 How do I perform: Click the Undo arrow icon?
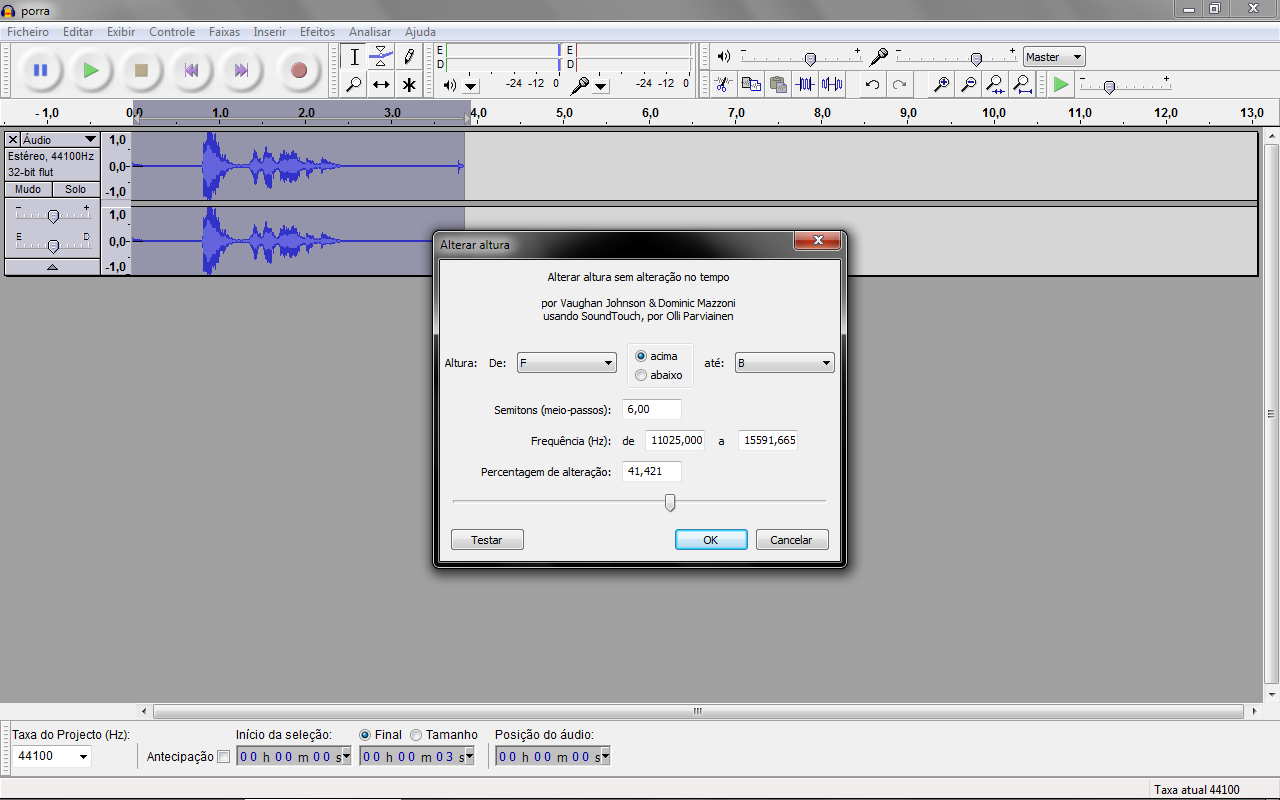[x=872, y=85]
